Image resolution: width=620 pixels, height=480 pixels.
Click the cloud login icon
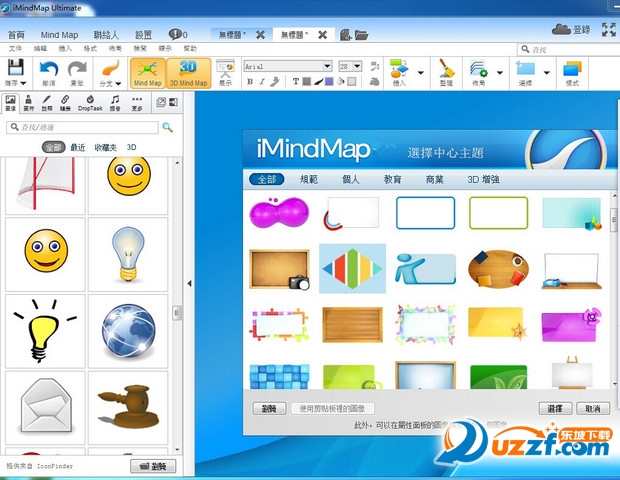click(x=561, y=29)
